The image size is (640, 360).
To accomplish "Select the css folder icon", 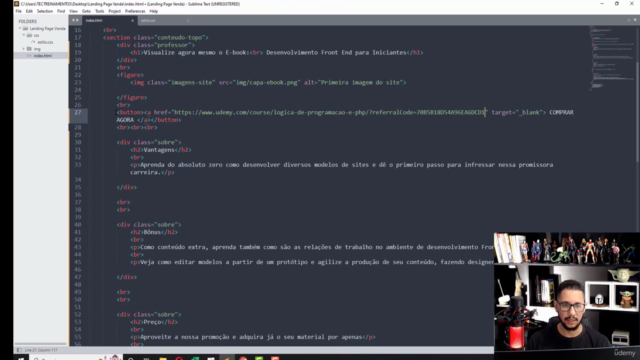I will point(29,36).
